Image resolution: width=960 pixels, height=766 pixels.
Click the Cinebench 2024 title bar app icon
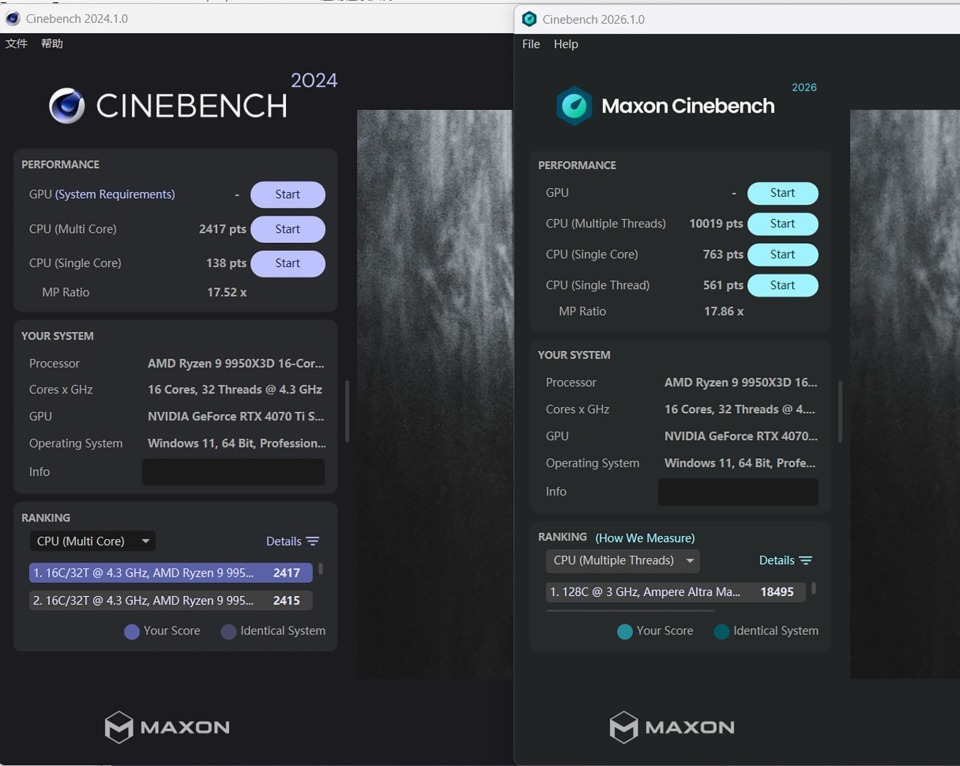tap(13, 18)
